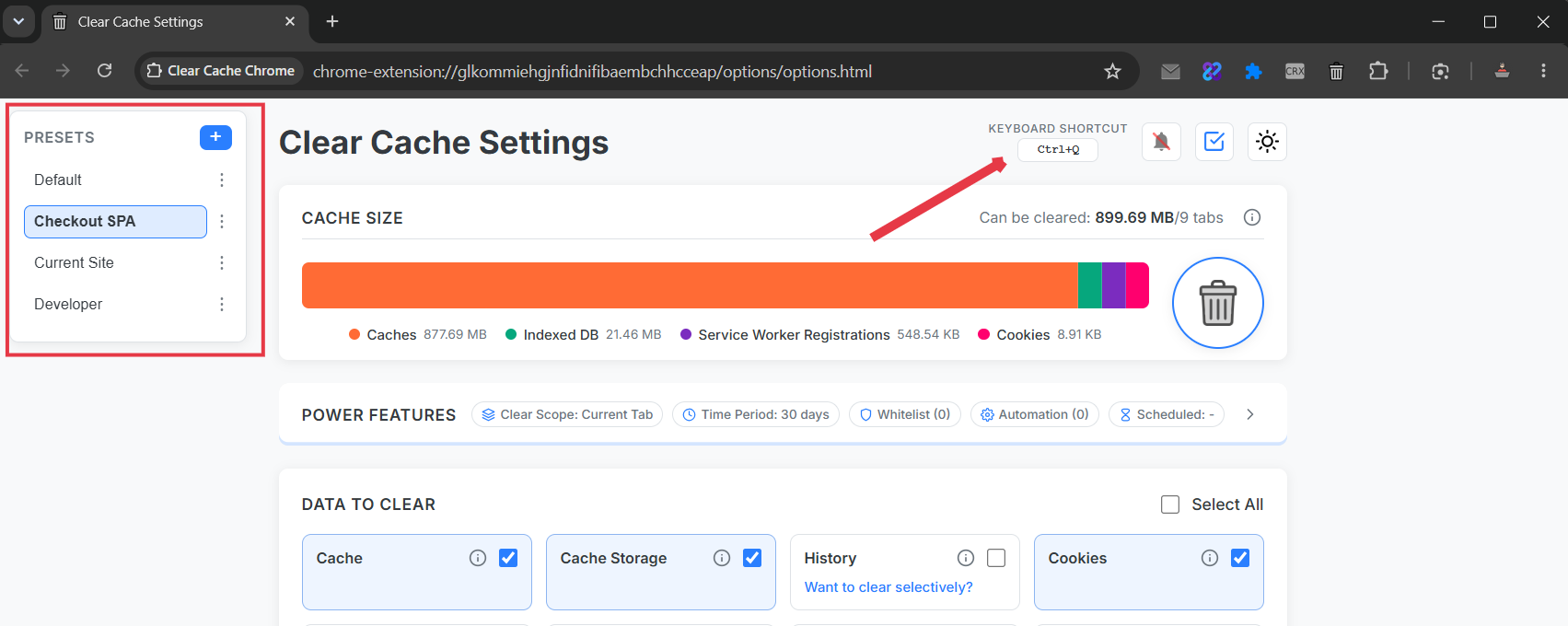This screenshot has height=626, width=1568.
Task: Click the purple swirl extension icon
Action: [x=1212, y=71]
